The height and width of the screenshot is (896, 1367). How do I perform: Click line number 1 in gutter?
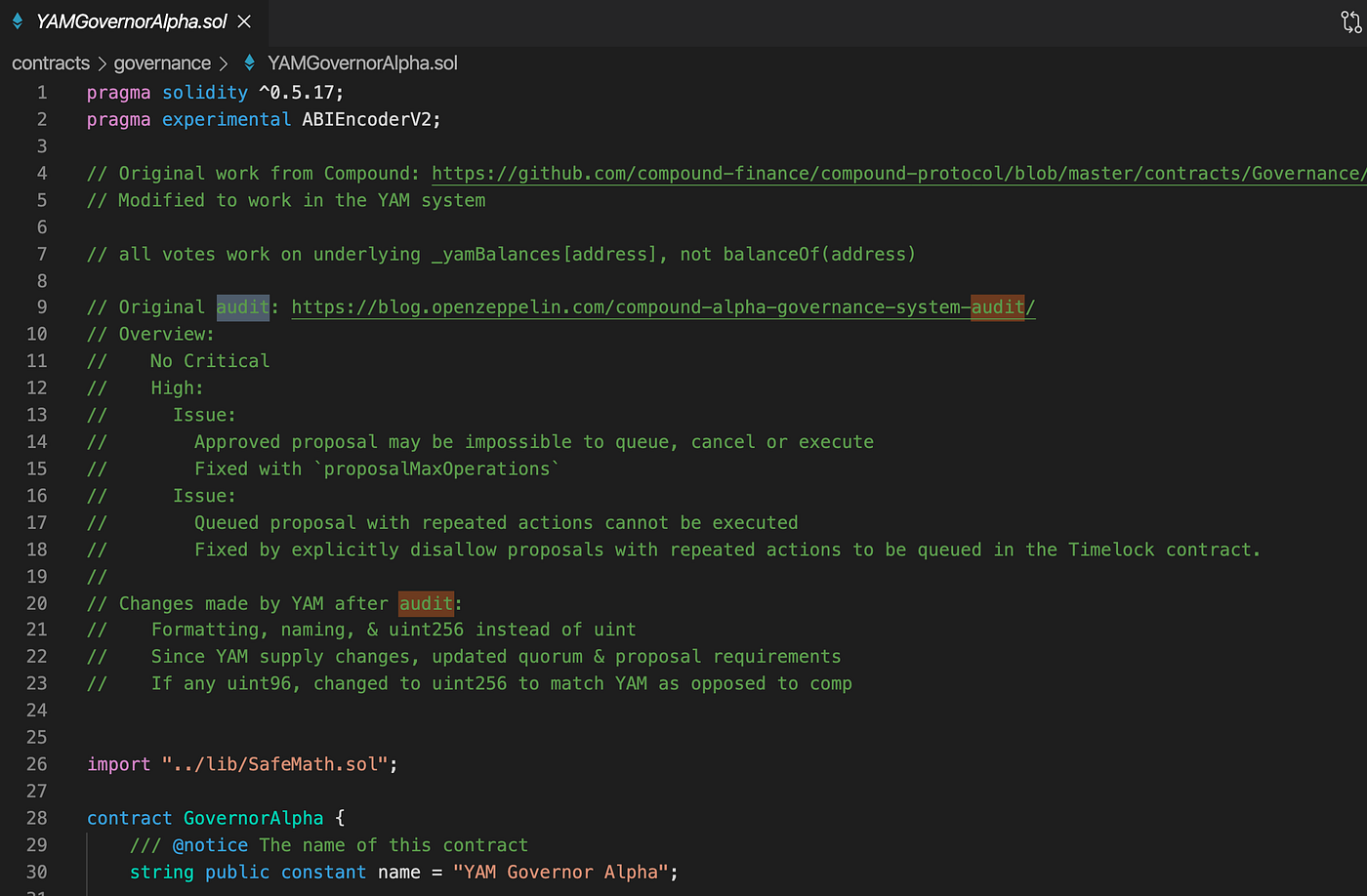click(42, 93)
